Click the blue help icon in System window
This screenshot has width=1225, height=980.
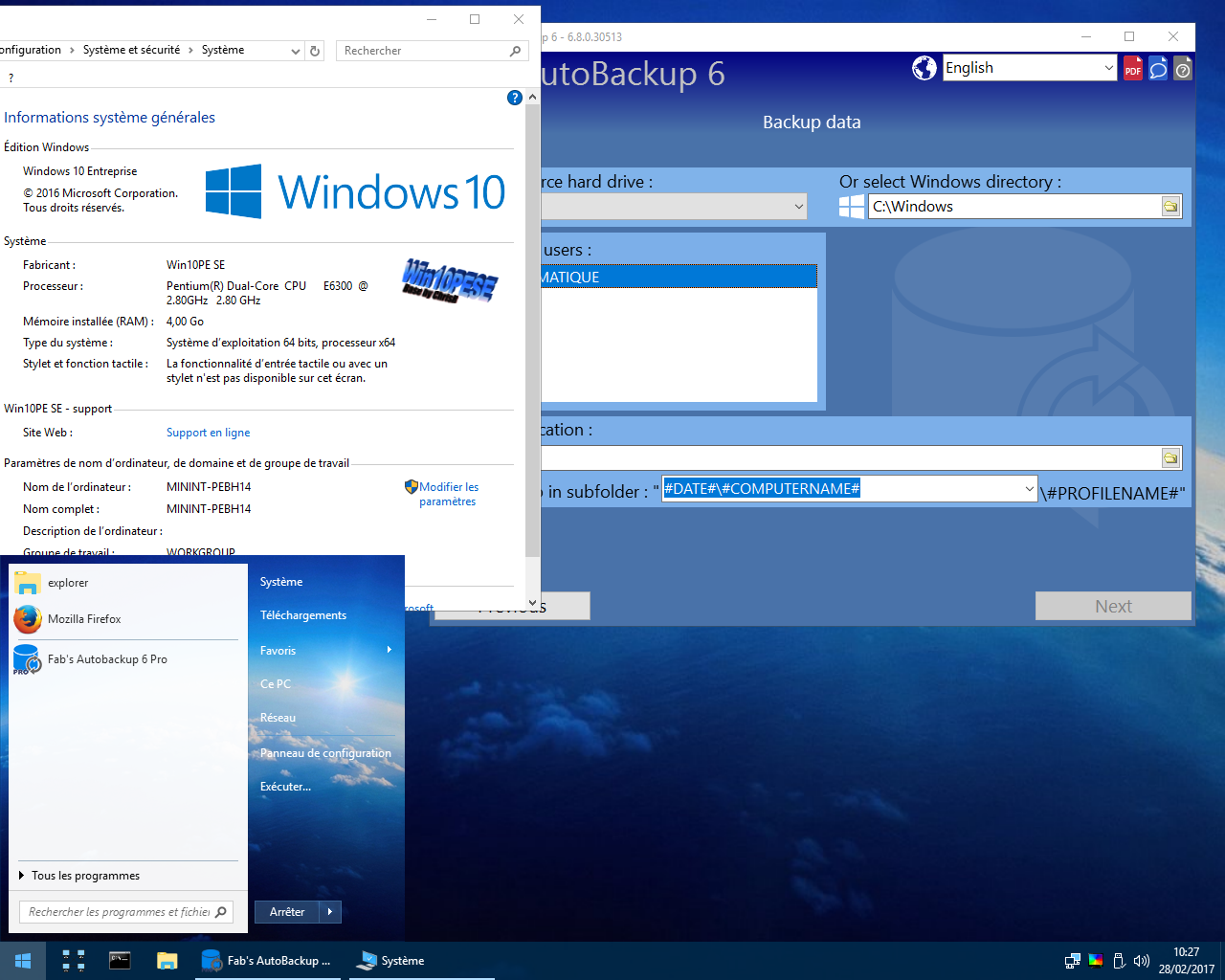[514, 98]
